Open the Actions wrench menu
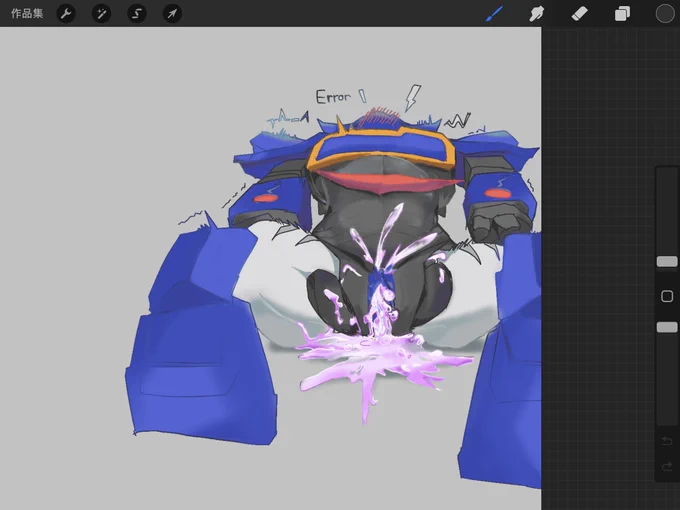Screen dimensions: 680x510 pyautogui.click(x=66, y=14)
